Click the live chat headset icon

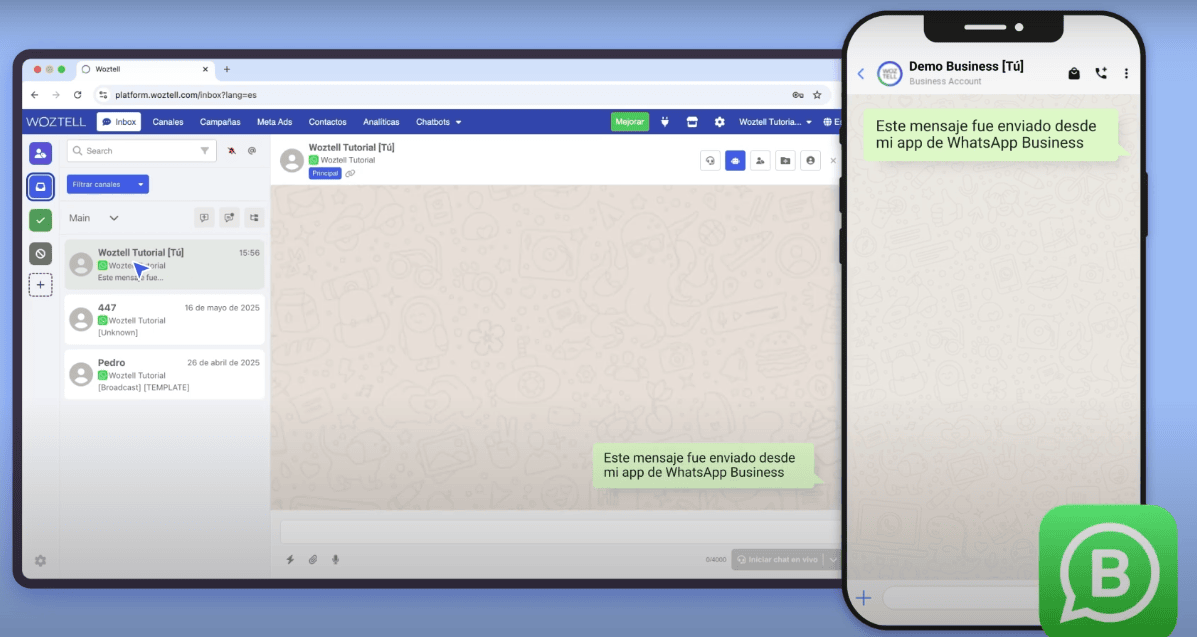710,160
